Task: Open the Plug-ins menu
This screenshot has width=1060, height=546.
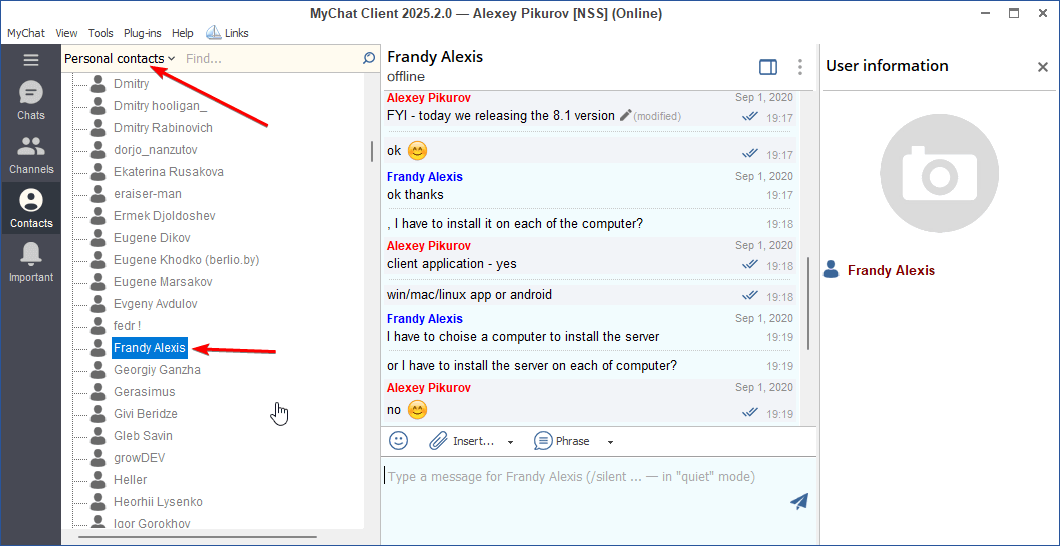Action: coord(143,33)
